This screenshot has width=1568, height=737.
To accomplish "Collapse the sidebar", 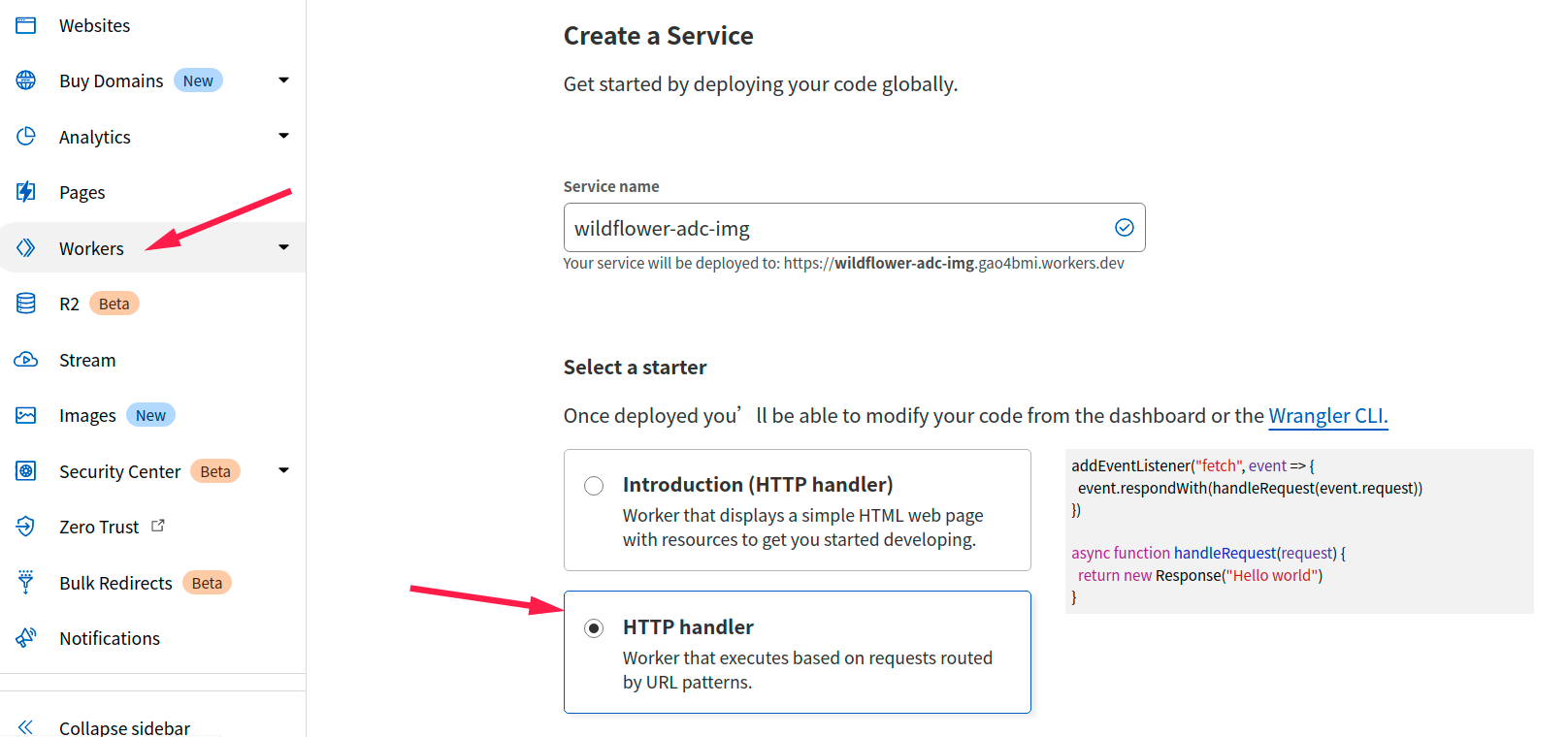I will (x=123, y=726).
